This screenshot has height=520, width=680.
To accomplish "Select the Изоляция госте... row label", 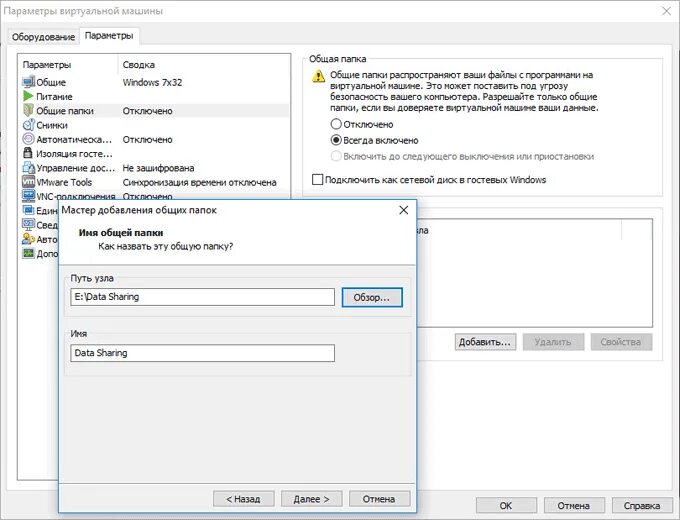I will [75, 154].
